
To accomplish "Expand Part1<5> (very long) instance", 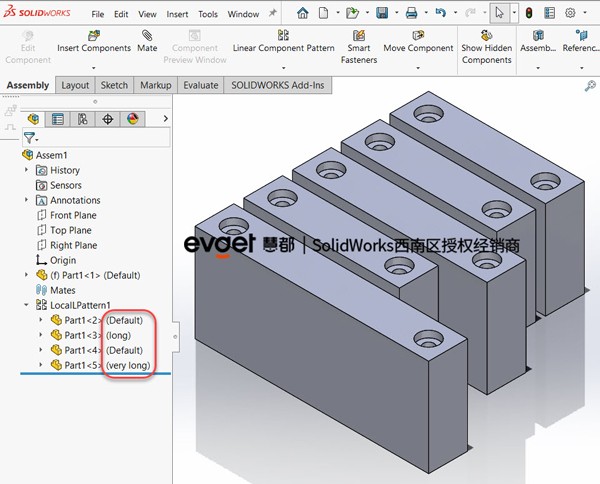I will (x=41, y=365).
